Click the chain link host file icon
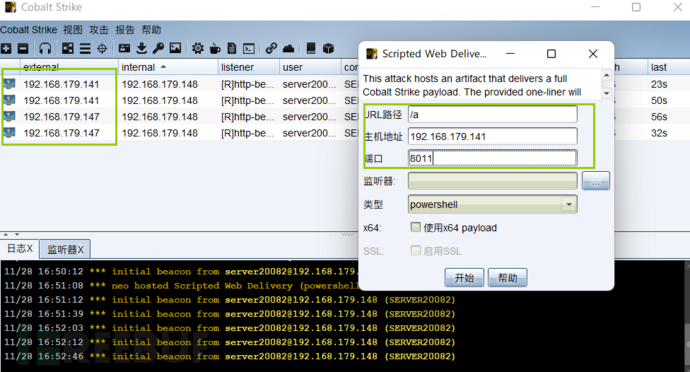The height and width of the screenshot is (372, 690). pyautogui.click(x=272, y=48)
